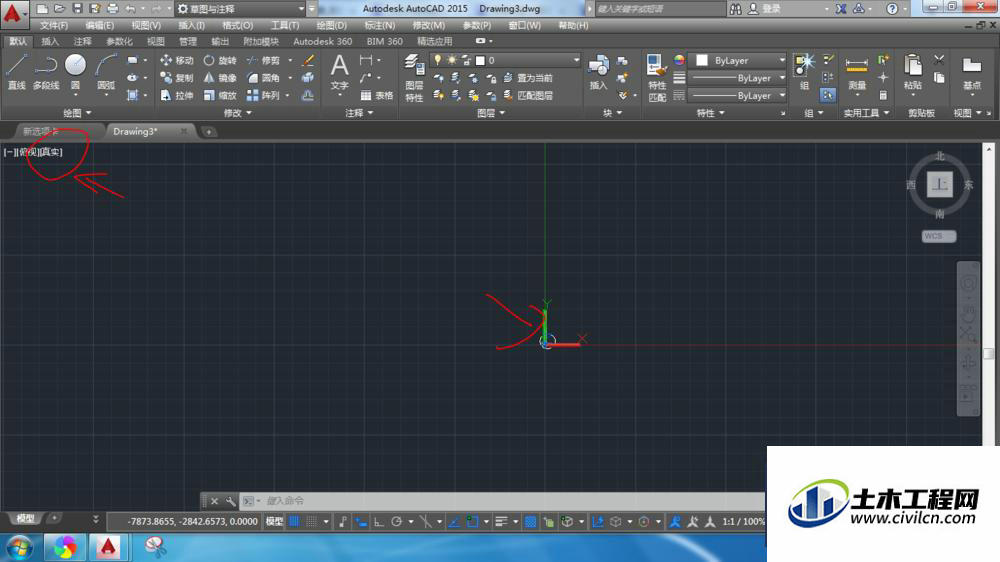Click the 修剪 (Trim) tool

(263, 60)
